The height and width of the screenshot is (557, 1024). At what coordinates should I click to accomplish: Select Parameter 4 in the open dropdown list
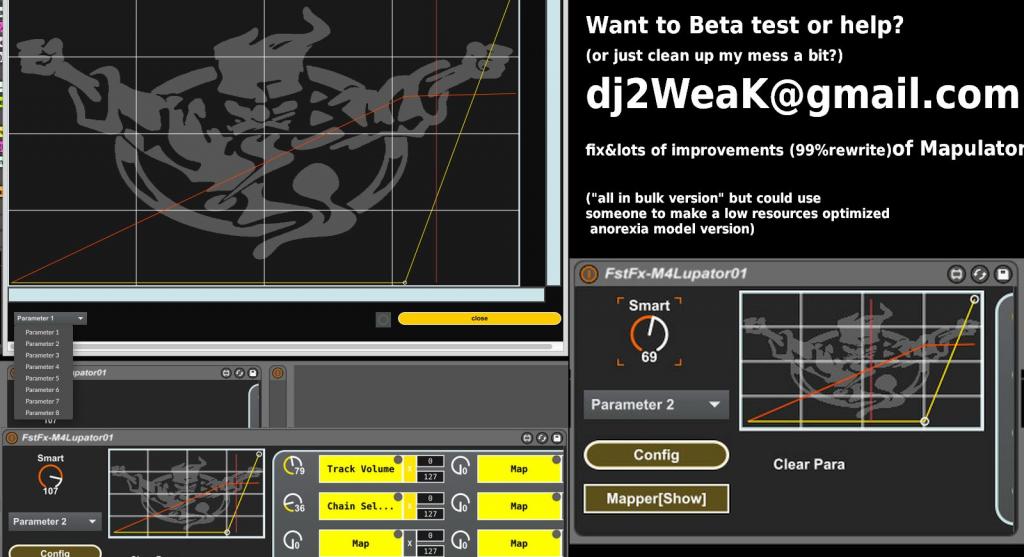coord(42,367)
